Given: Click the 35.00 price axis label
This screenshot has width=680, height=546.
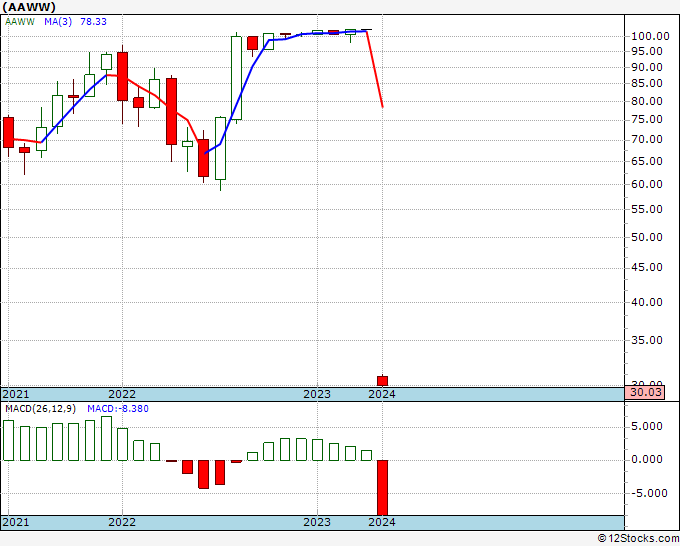Looking at the screenshot, I should click(647, 340).
